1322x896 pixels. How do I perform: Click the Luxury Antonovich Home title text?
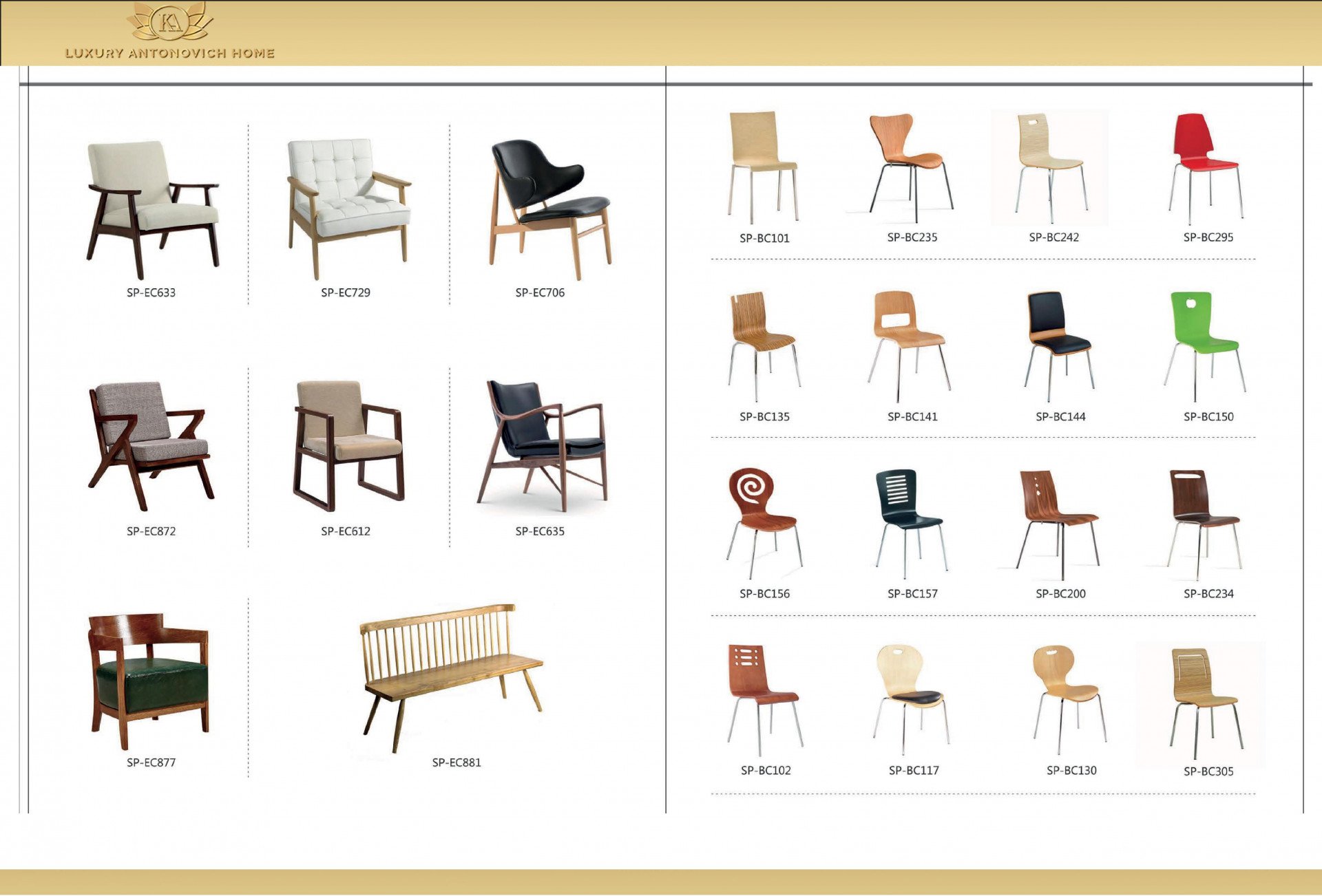(x=169, y=53)
